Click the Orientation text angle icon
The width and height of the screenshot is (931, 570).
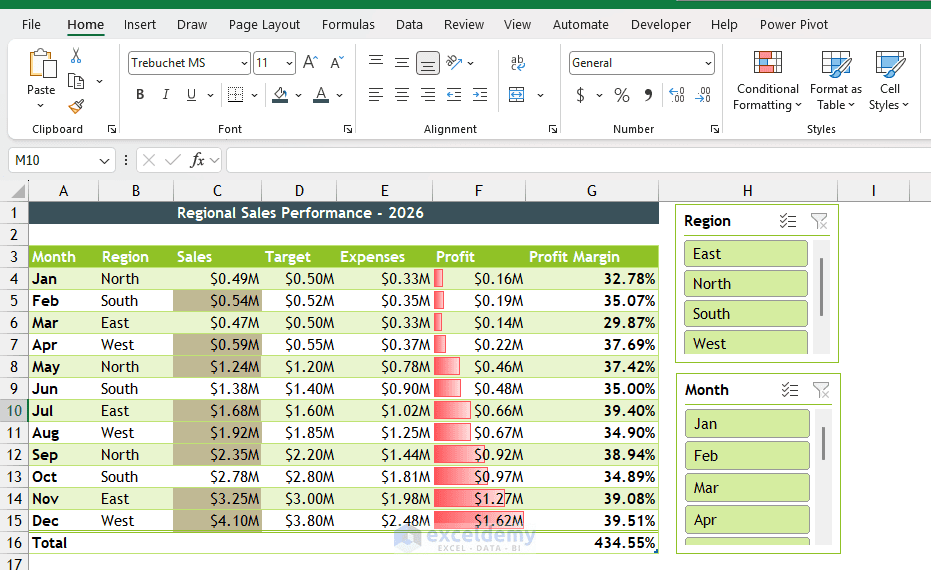click(x=454, y=62)
